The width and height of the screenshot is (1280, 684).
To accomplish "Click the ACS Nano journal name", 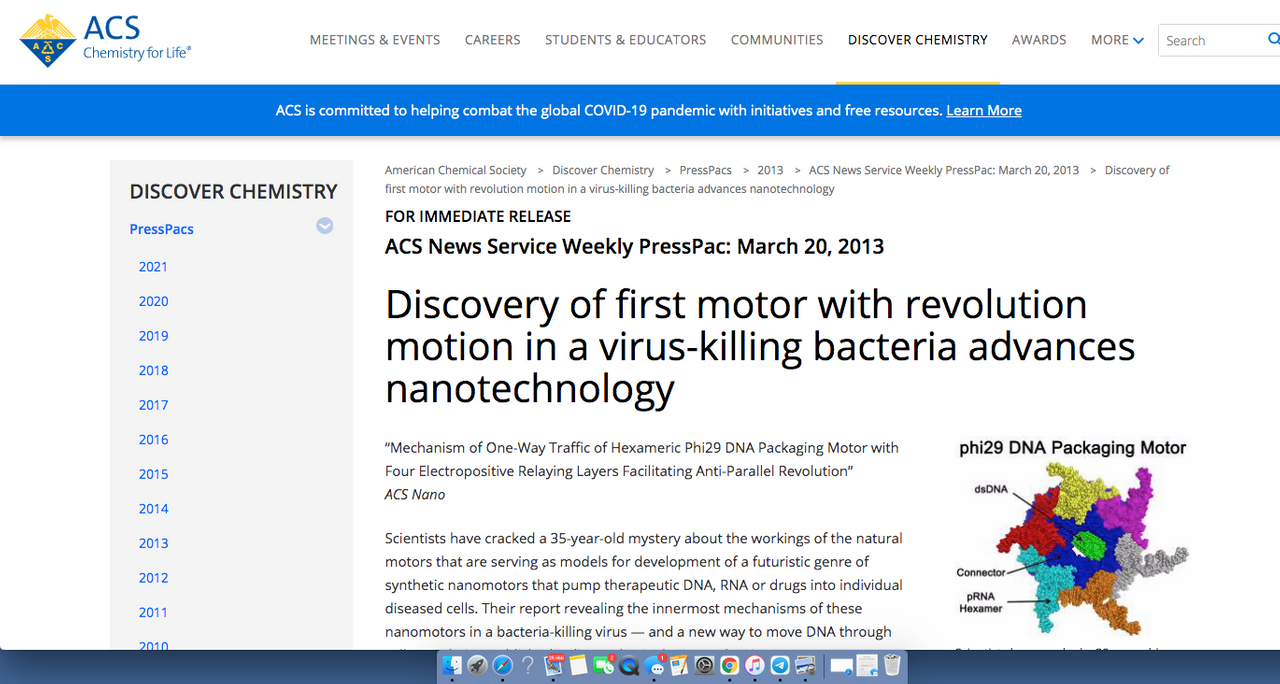I will pos(415,494).
